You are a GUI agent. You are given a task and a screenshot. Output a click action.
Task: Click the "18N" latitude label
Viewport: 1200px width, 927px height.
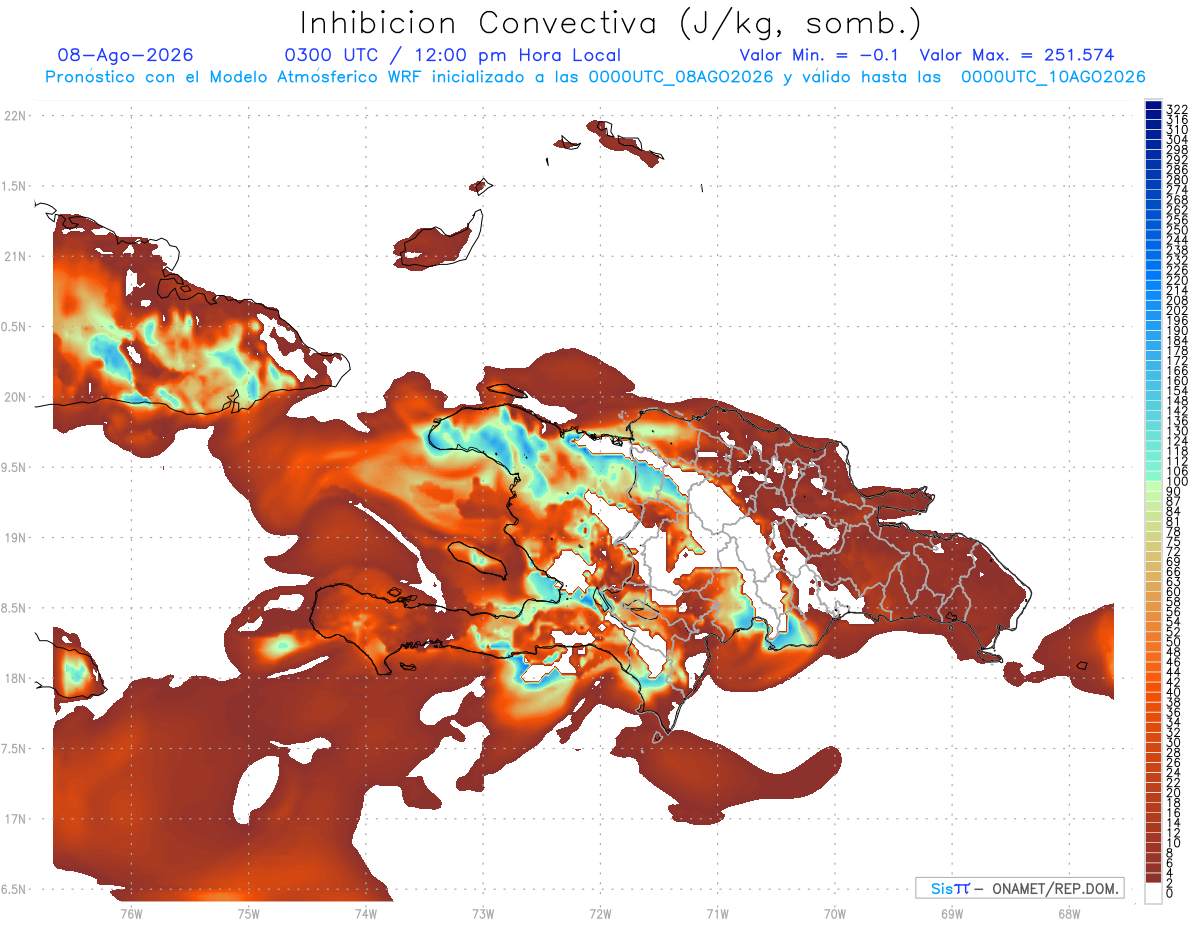15,679
